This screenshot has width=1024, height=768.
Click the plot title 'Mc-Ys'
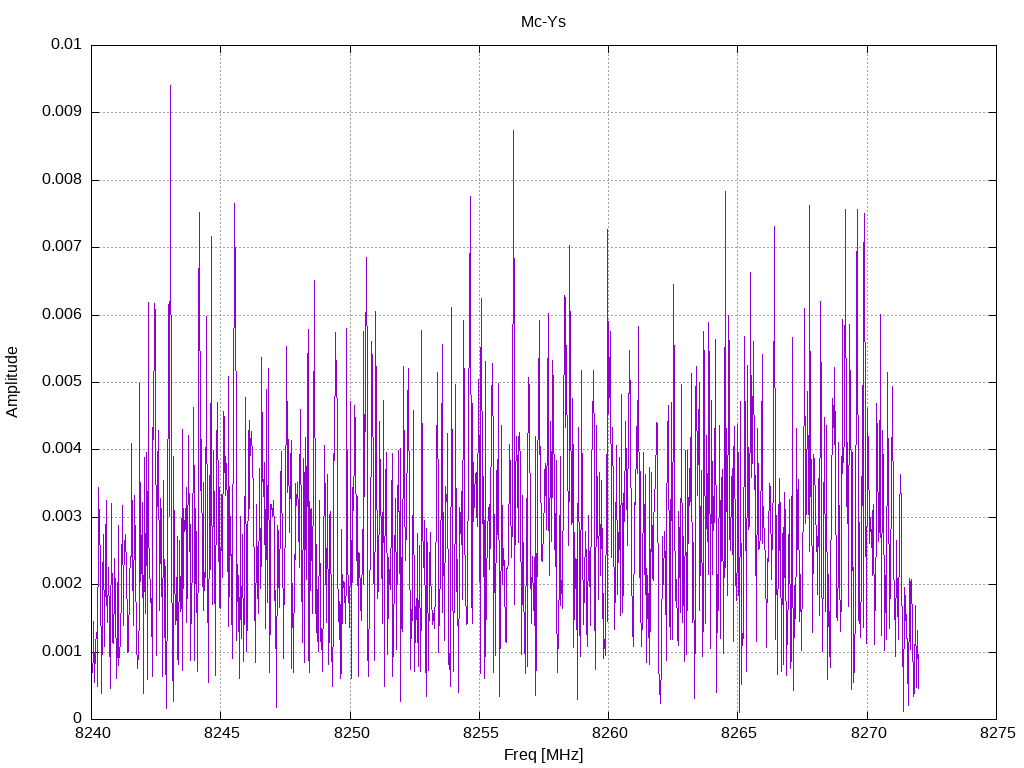(543, 22)
